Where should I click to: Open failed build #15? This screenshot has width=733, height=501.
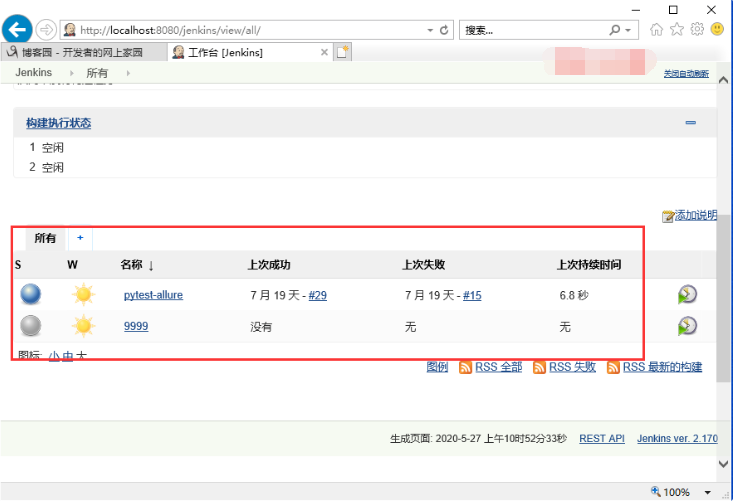tap(472, 295)
